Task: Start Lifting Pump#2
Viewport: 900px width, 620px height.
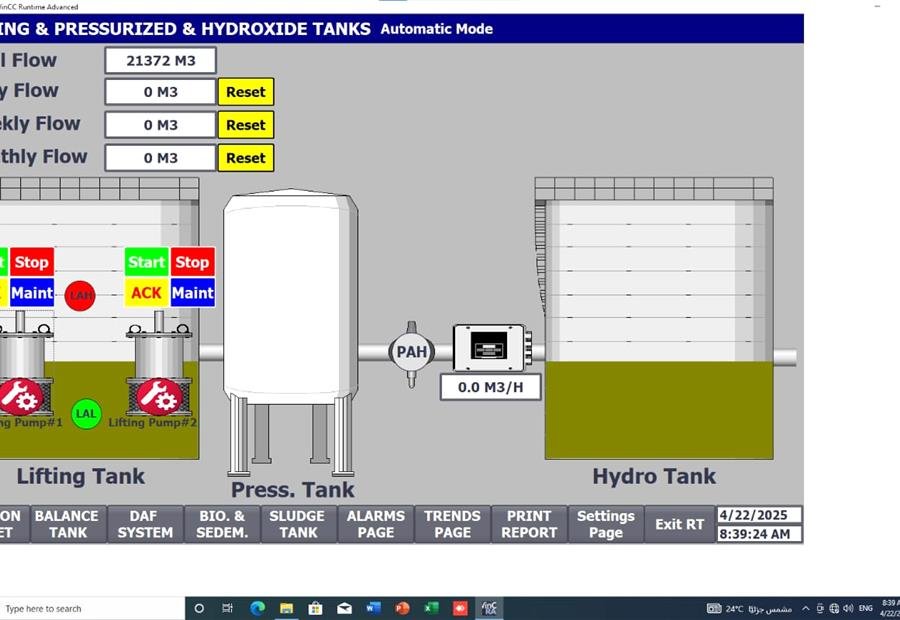Action: pos(146,262)
